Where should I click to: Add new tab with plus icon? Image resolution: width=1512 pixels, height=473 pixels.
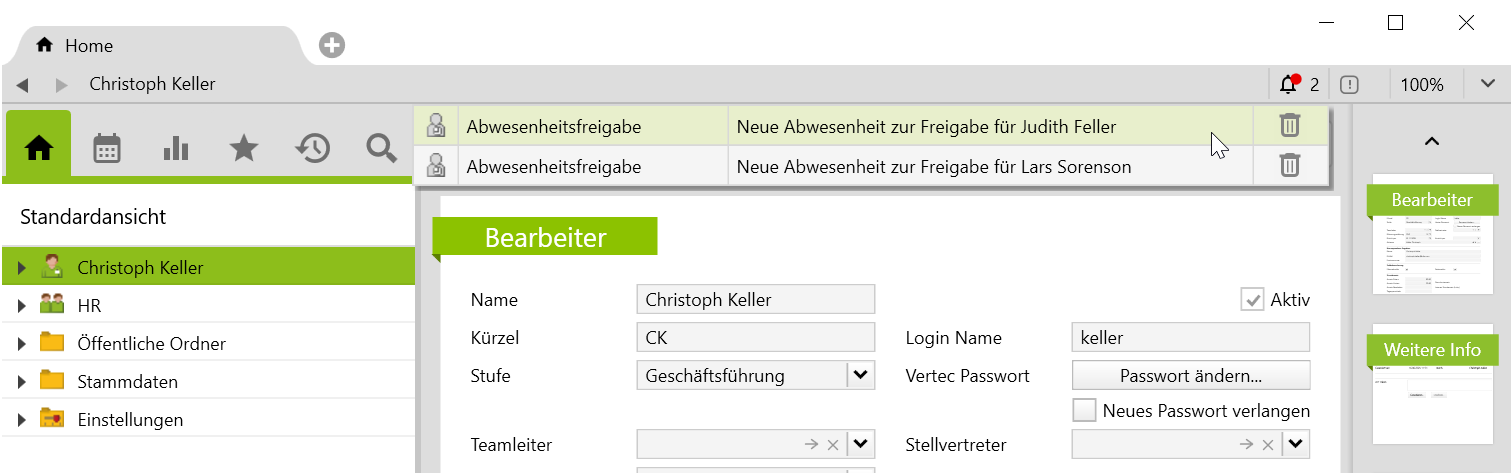pos(332,45)
